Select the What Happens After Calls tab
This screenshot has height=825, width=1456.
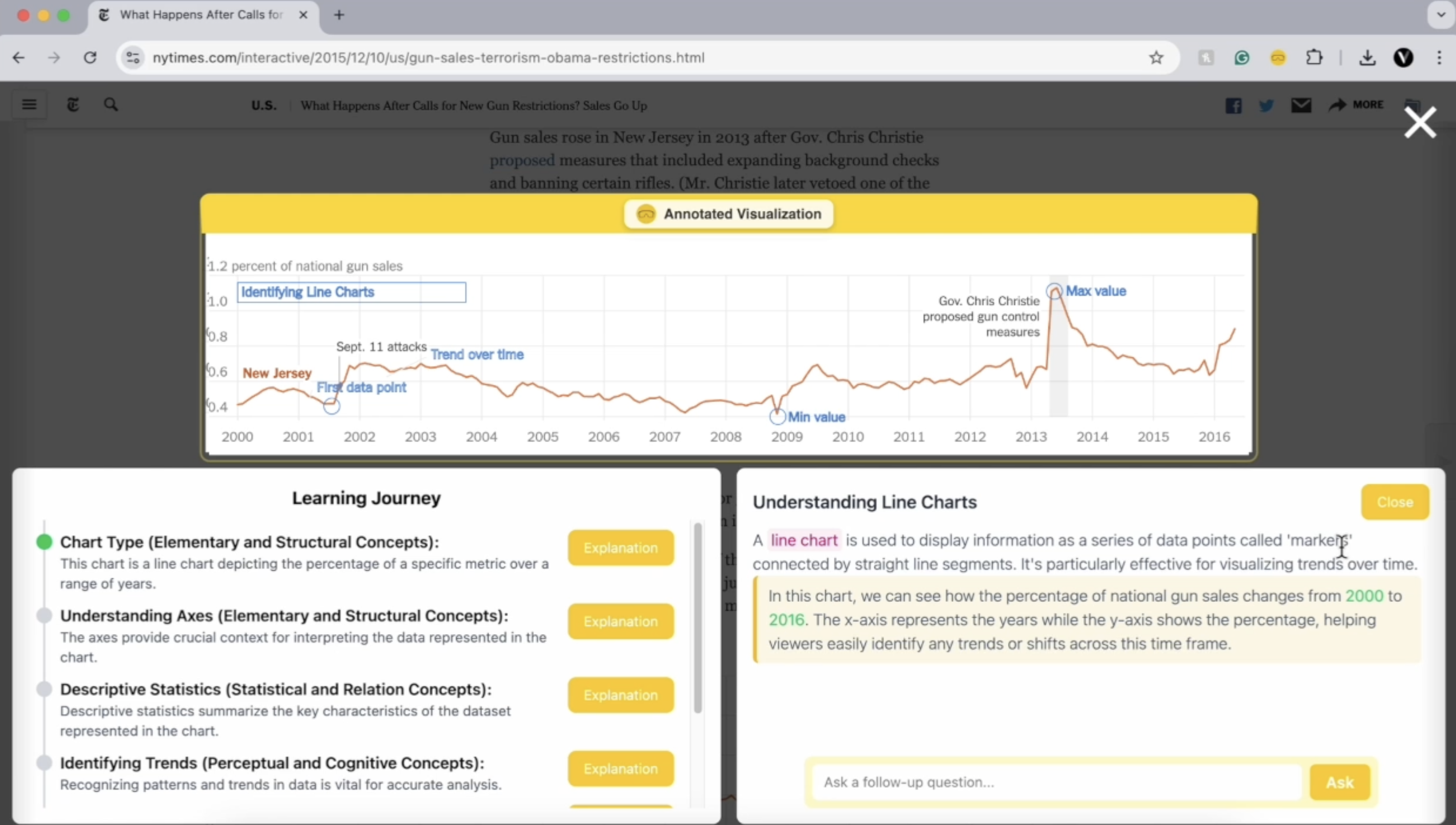tap(201, 15)
